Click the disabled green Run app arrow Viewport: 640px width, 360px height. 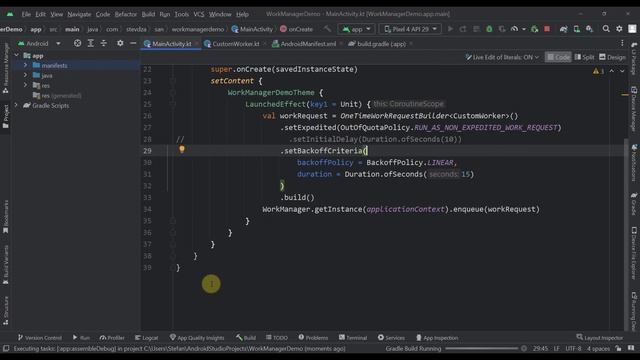point(450,29)
